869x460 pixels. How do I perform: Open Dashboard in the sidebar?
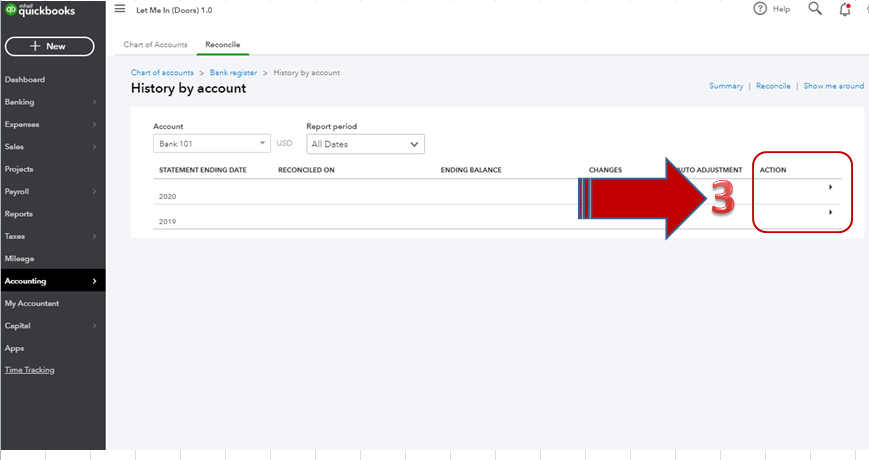pyautogui.click(x=25, y=79)
